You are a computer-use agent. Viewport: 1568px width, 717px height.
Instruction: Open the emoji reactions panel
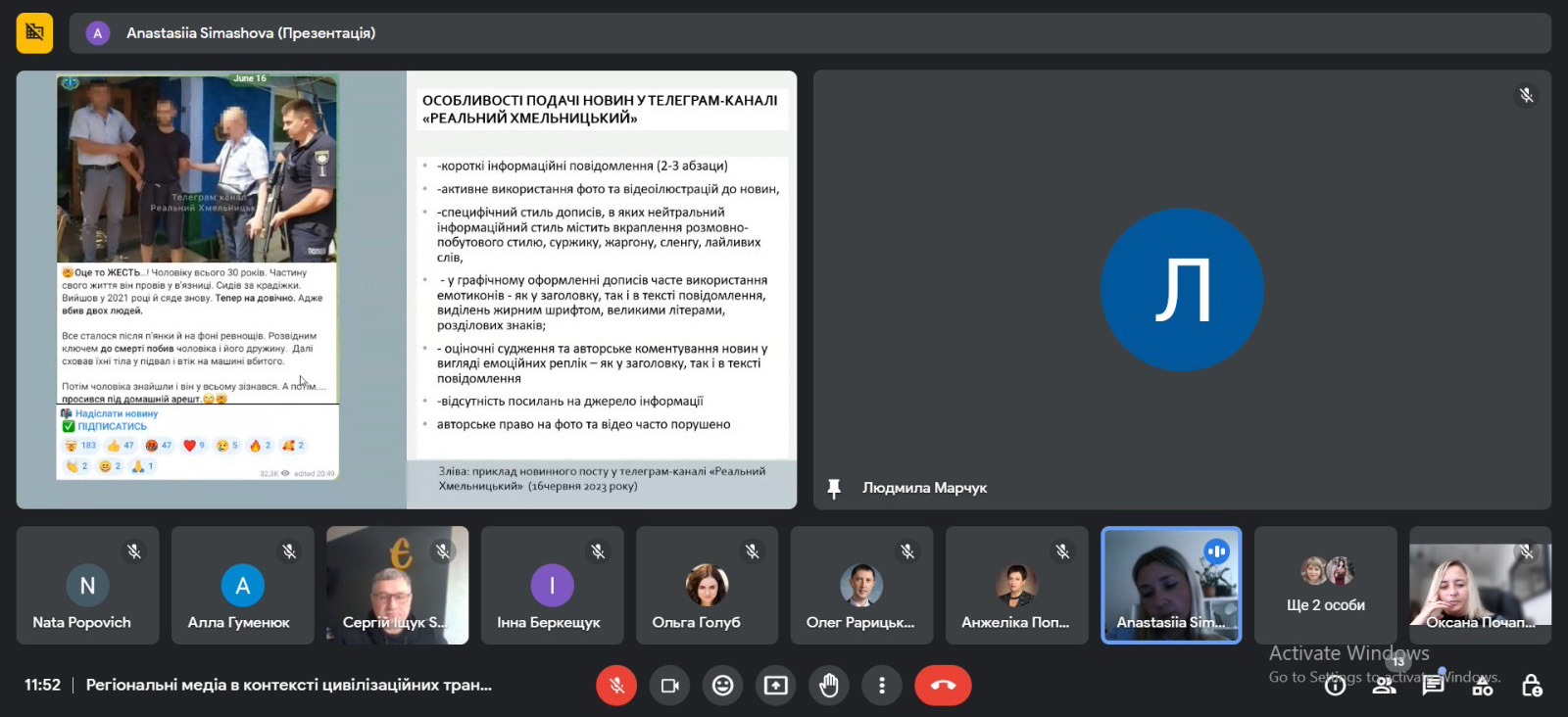point(722,686)
